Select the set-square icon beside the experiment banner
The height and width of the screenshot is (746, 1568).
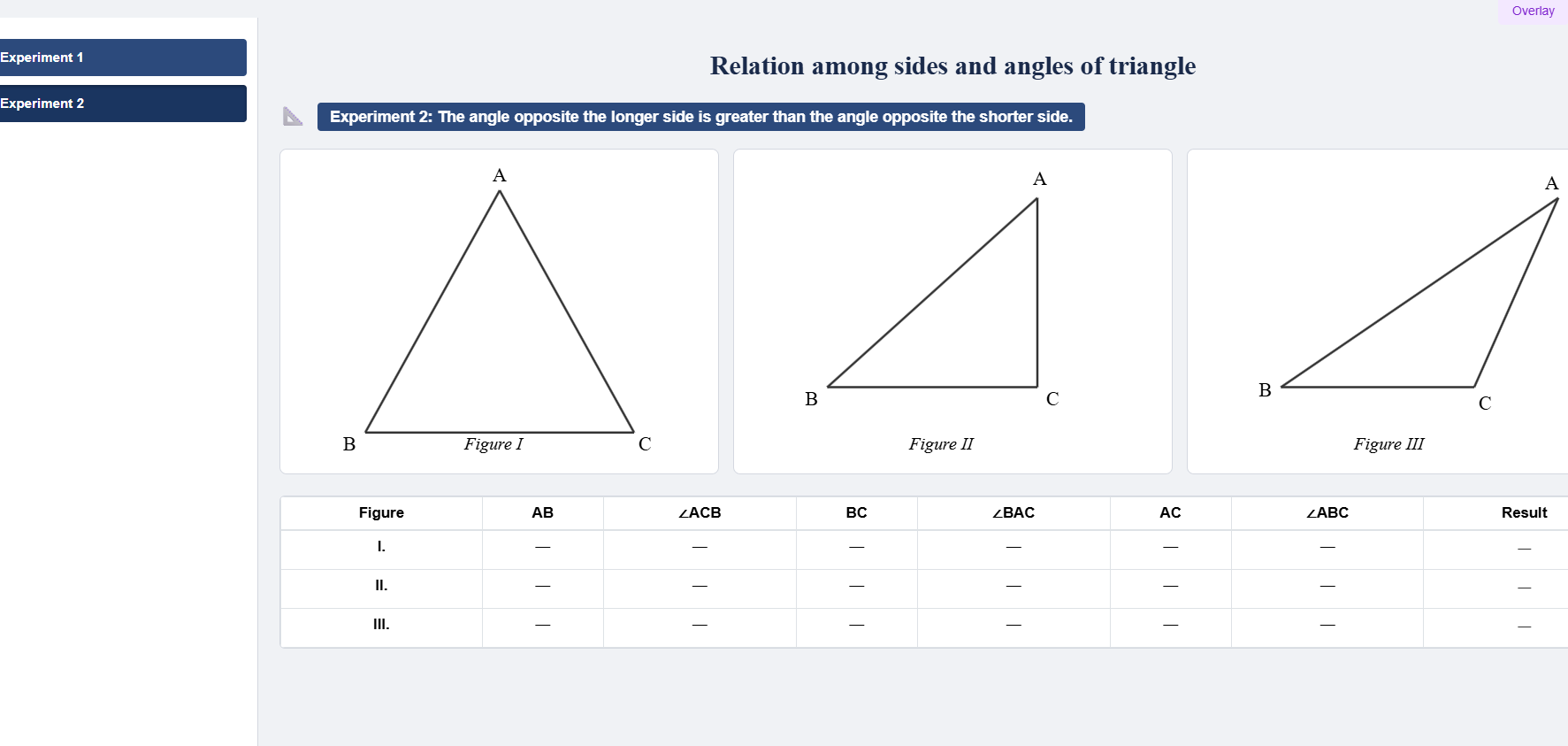click(x=293, y=116)
